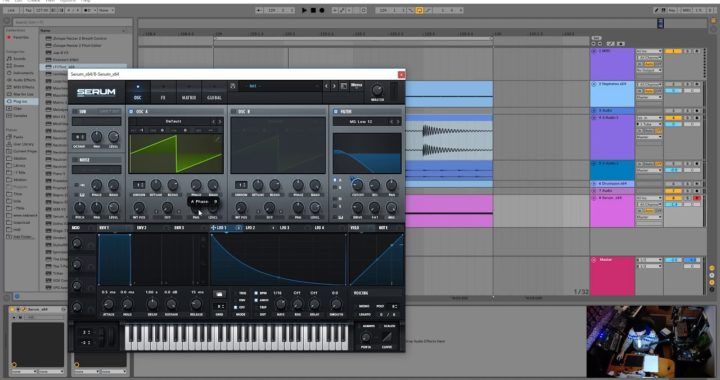Open the porta CURVE display
This screenshot has width=720, height=380.
pyautogui.click(x=387, y=337)
